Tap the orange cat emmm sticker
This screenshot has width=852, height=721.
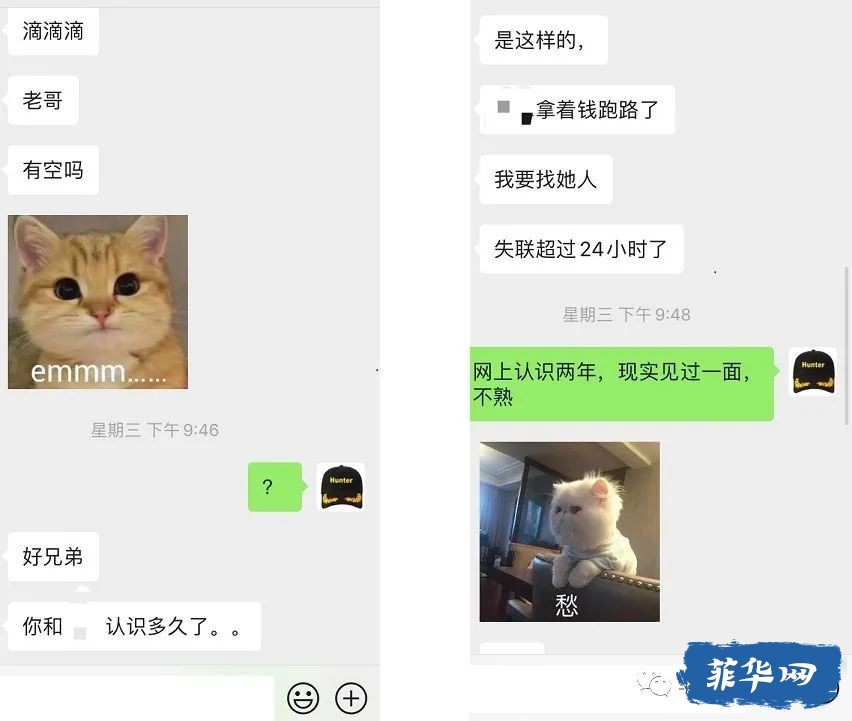(98, 302)
